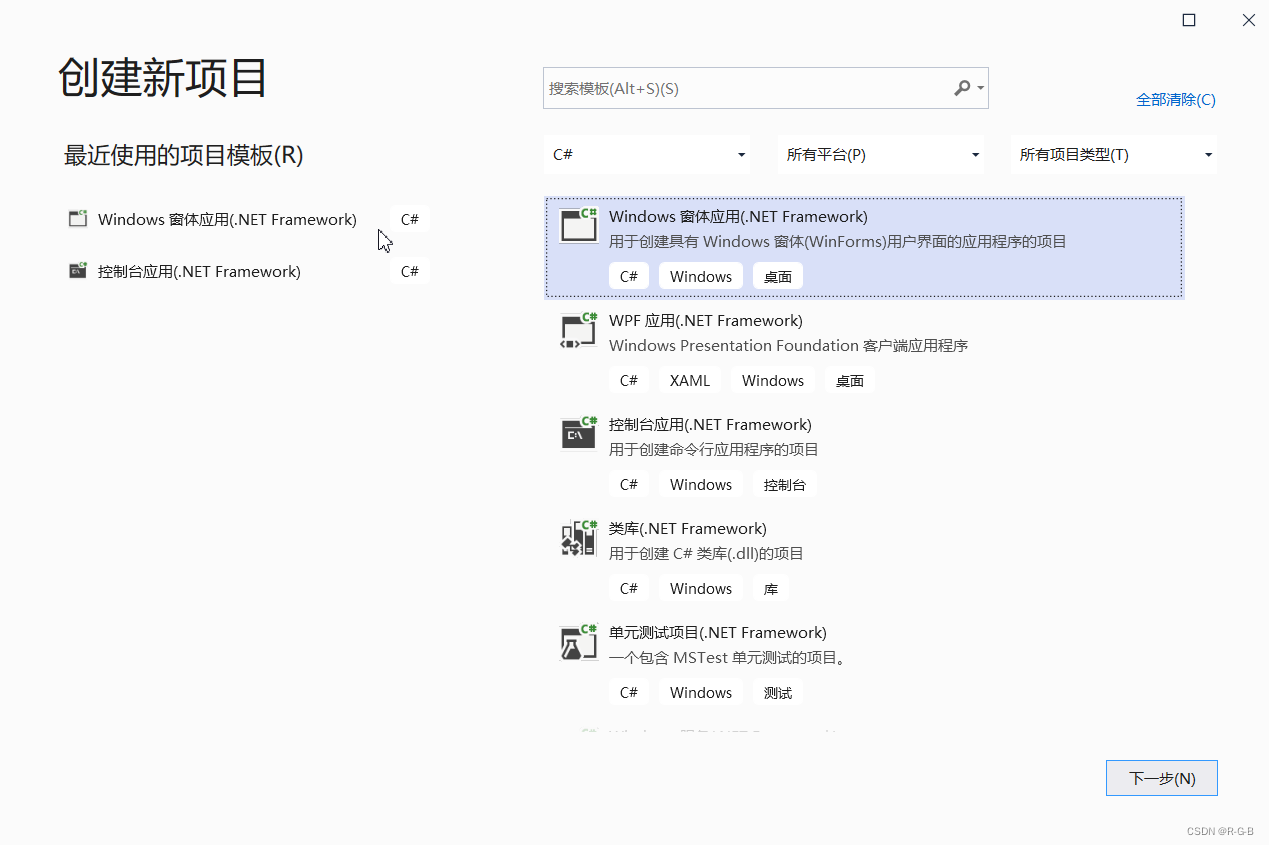Choose recent Windows 窗体应用(.NET Framework) entry
Image resolution: width=1269 pixels, height=845 pixels.
click(x=248, y=219)
